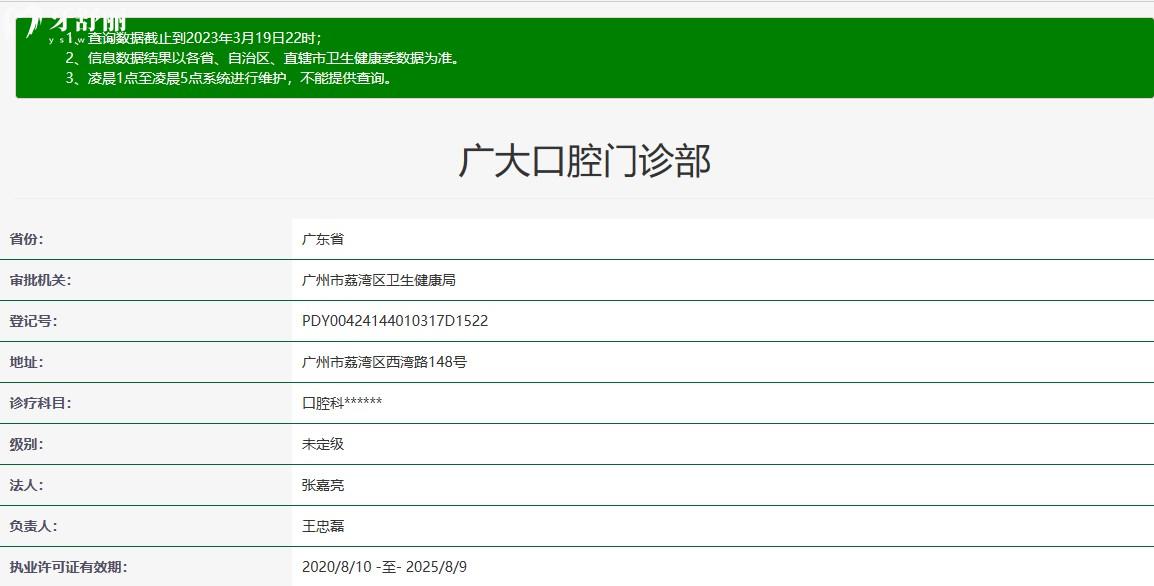Select the 级别 label
The height and width of the screenshot is (586, 1154).
26,445
